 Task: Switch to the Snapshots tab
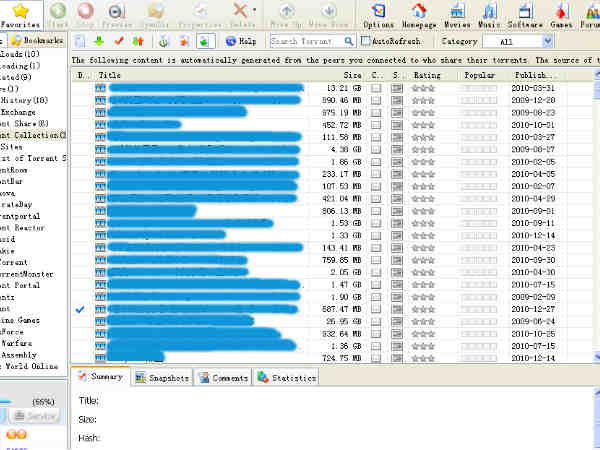coord(161,378)
